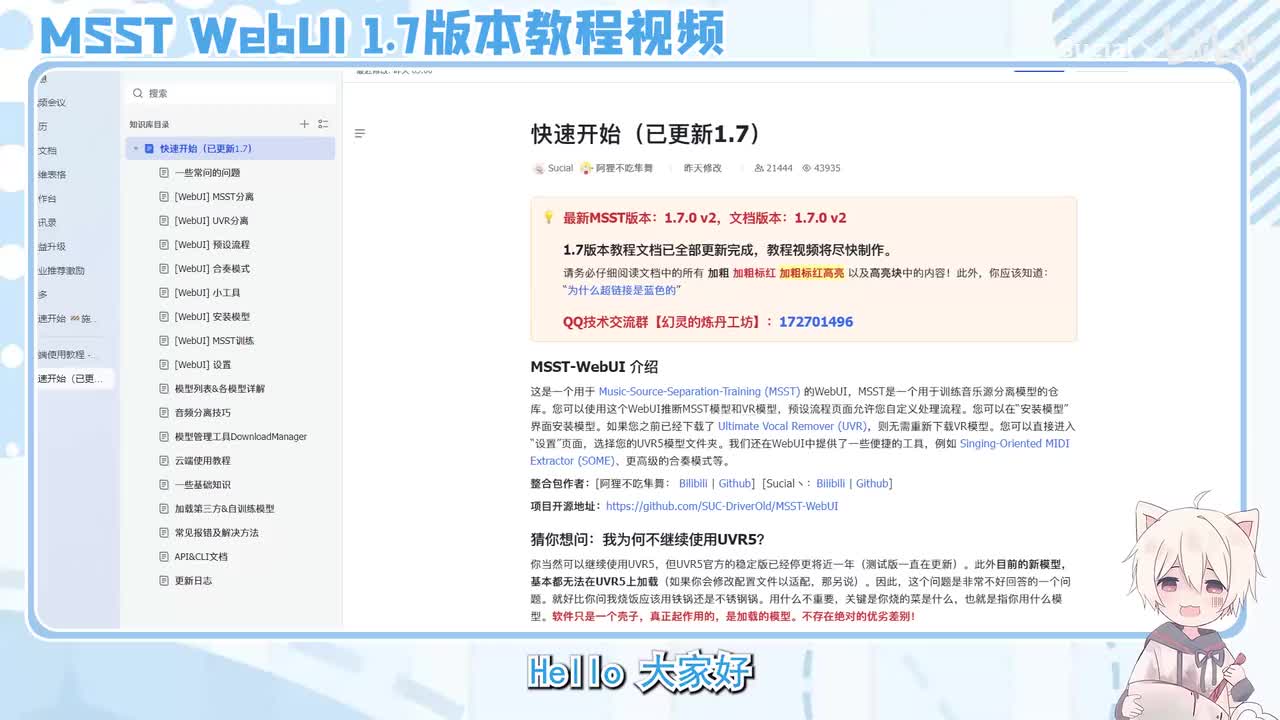The width and height of the screenshot is (1280, 720).
Task: Open [WebUI] 预设流程 page
Action: pos(212,245)
